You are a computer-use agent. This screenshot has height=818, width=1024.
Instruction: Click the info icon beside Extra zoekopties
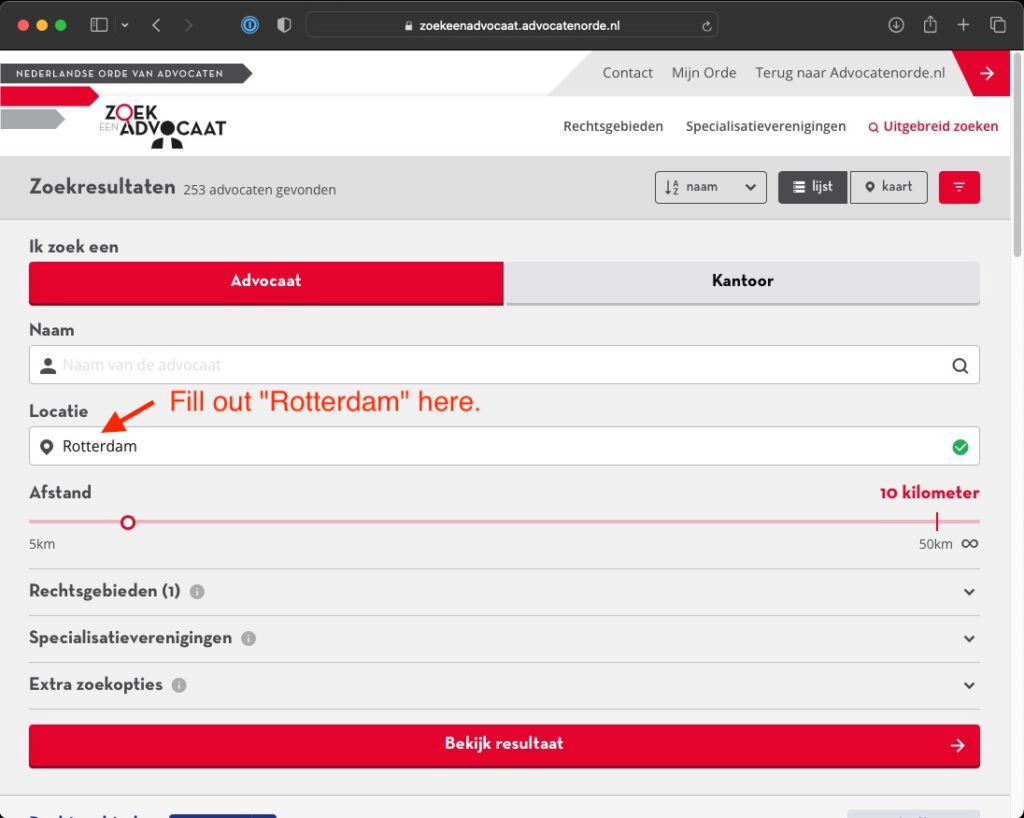pos(179,686)
